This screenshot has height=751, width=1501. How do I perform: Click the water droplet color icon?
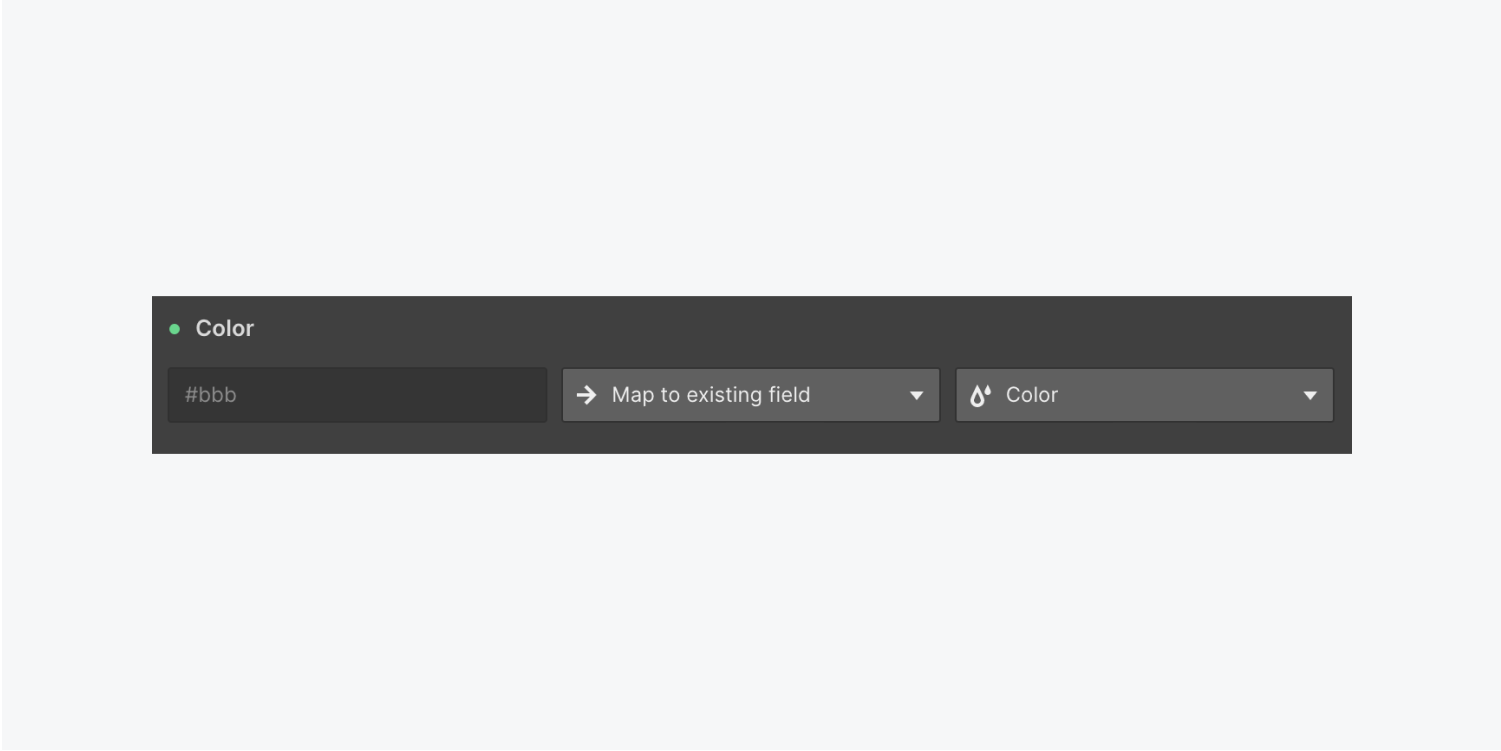(980, 395)
